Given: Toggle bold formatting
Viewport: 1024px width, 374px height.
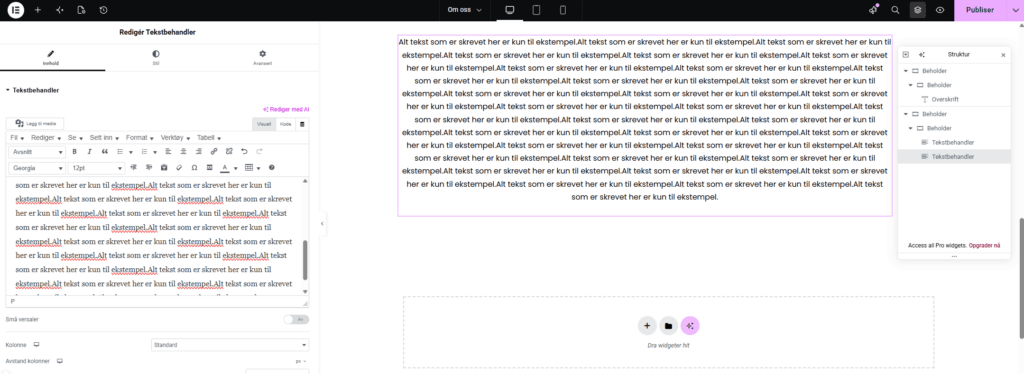Looking at the screenshot, I should (74, 152).
